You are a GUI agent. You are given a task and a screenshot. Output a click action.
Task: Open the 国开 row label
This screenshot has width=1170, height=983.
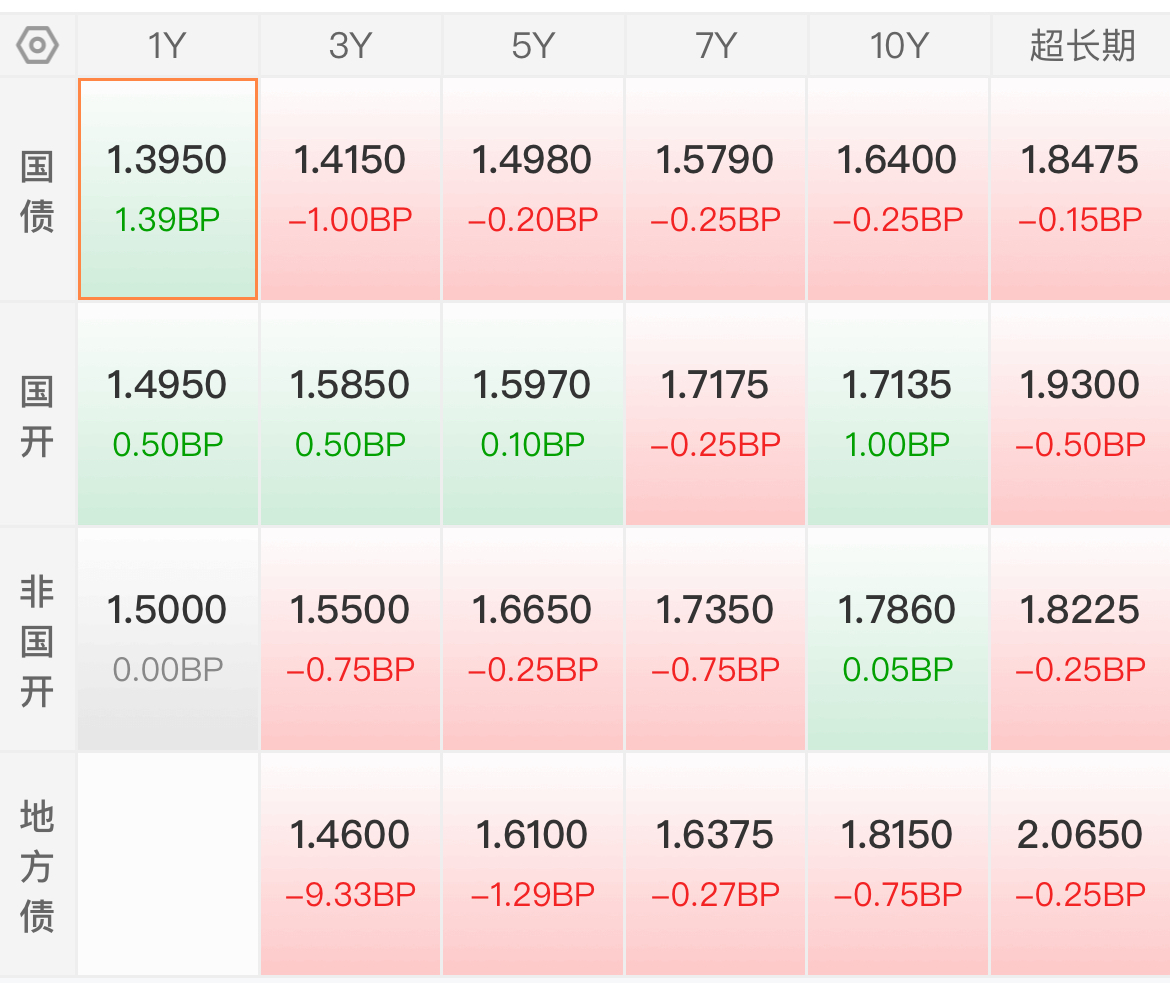point(37,414)
